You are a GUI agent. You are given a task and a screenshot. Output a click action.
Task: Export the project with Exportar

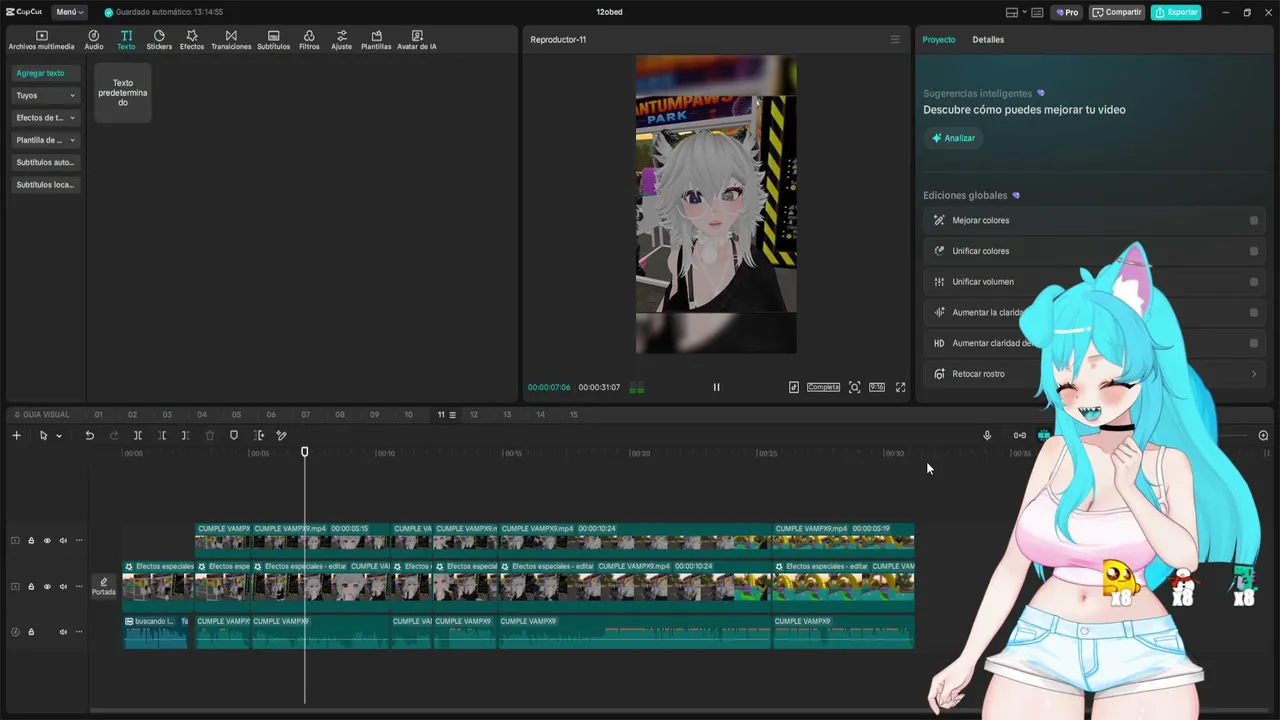[1176, 12]
